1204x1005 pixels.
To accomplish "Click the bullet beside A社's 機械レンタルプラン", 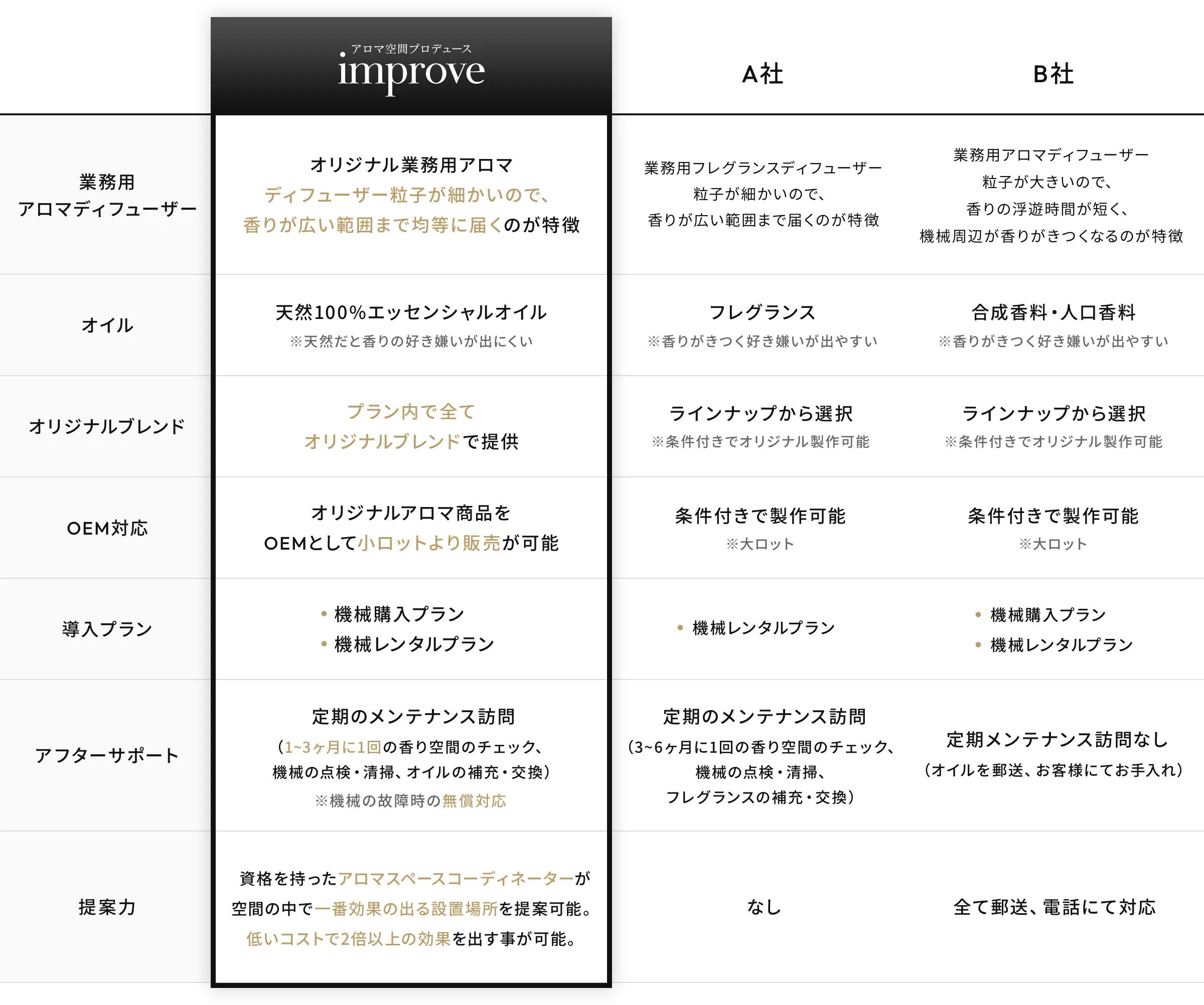I will pos(680,628).
